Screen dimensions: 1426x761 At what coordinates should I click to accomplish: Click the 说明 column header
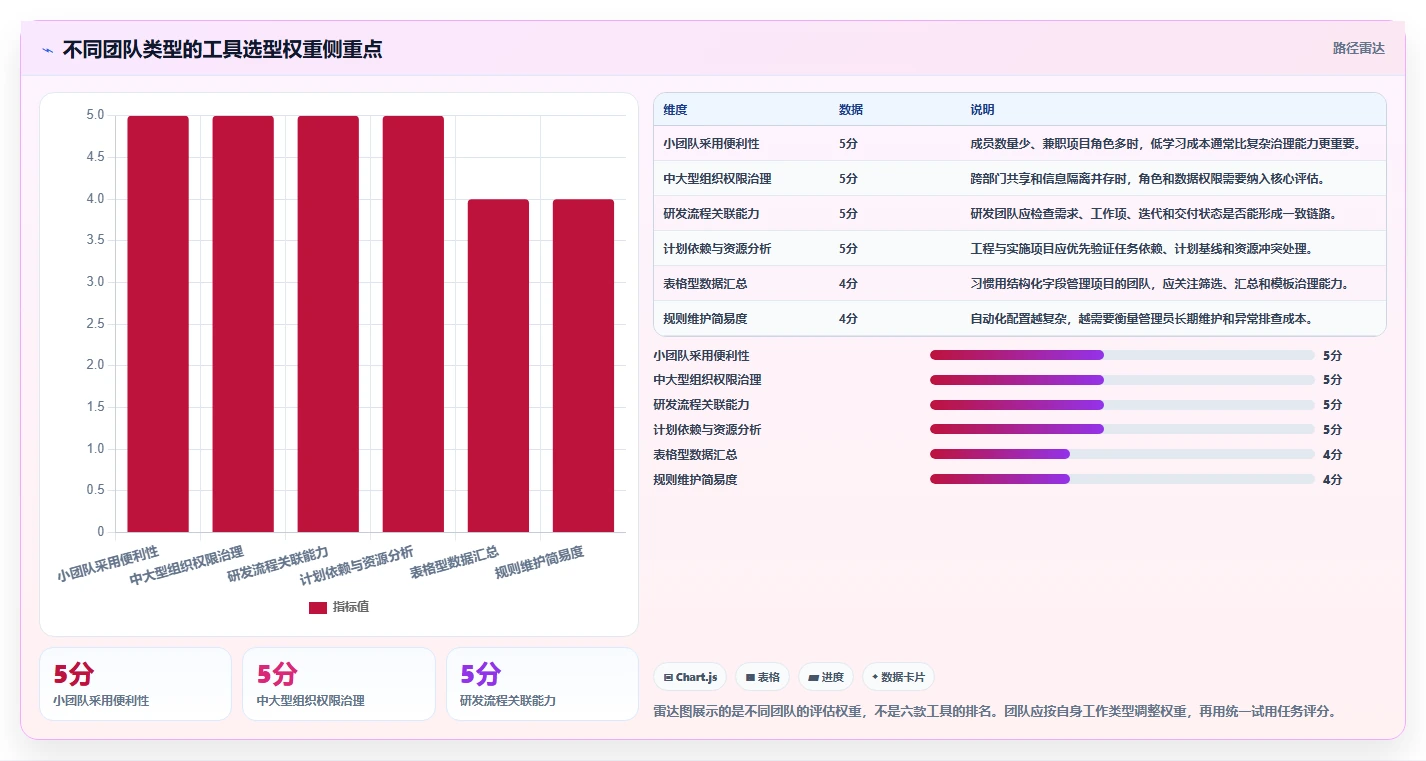pos(982,109)
